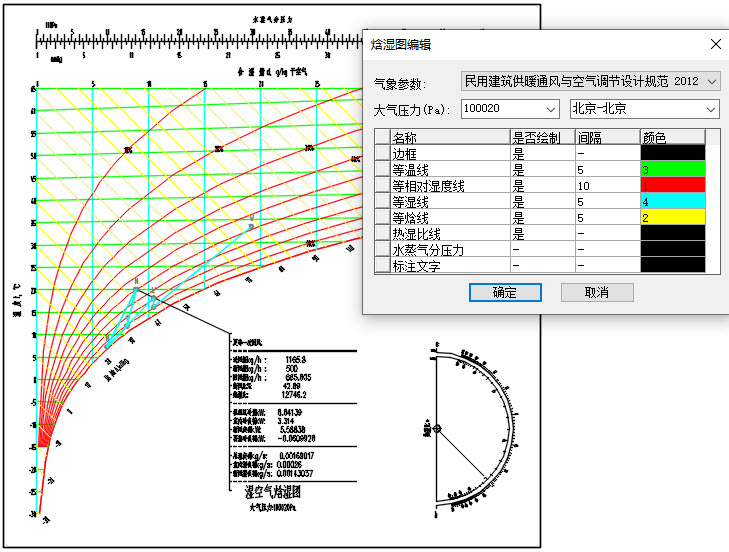Click the 湿空气焓湿图 title in the drawing
This screenshot has width=729, height=552.
point(272,492)
